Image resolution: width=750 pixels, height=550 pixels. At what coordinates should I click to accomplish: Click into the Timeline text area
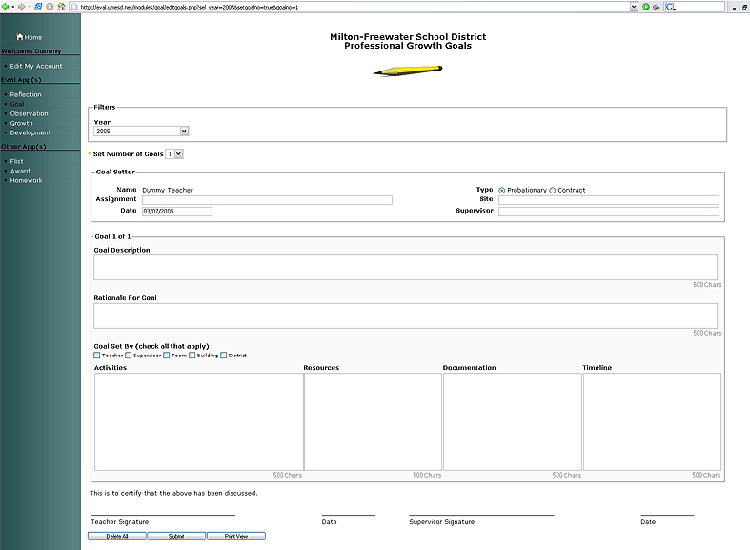coord(651,422)
